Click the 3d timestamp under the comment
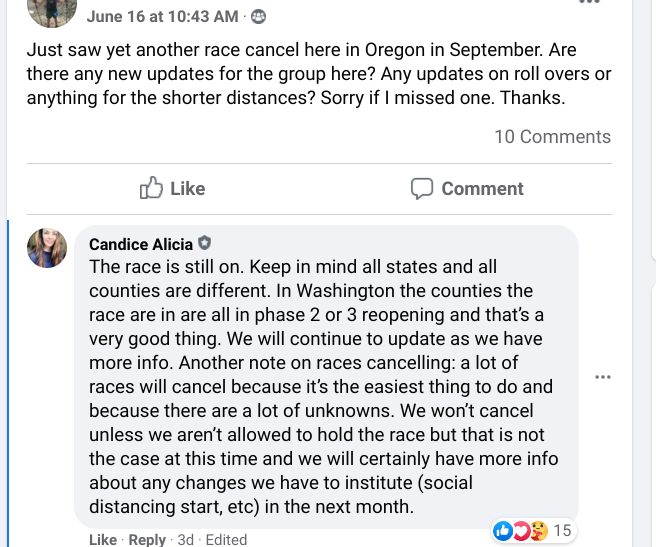Viewport: 656px width, 547px height. click(185, 539)
